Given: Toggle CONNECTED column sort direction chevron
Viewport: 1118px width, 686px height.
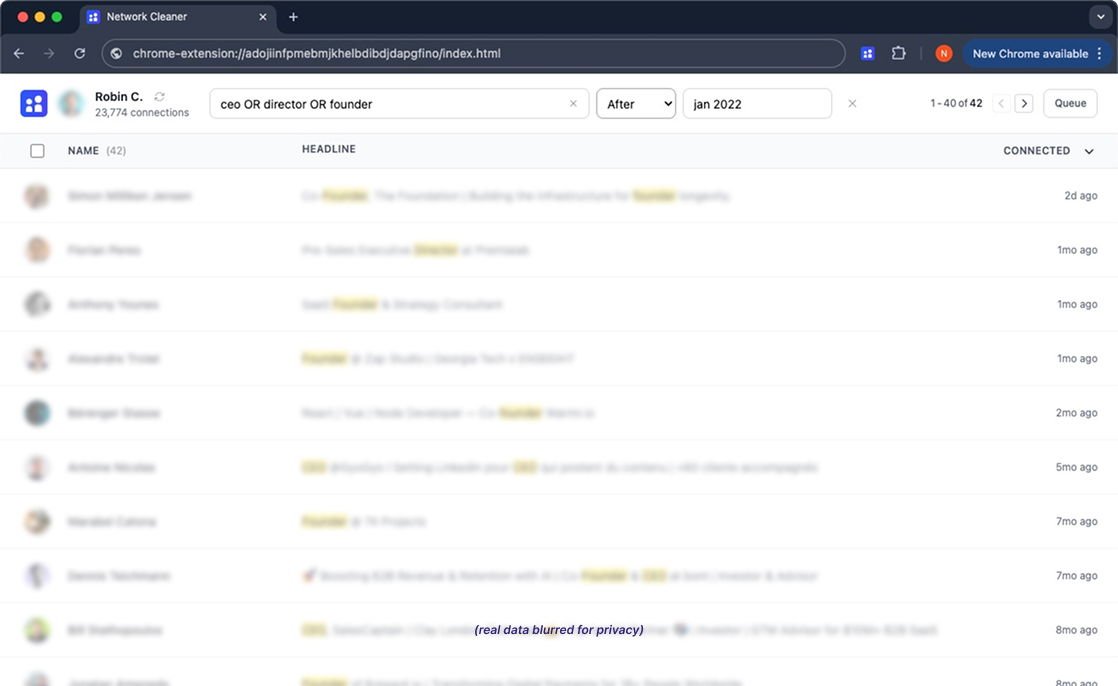Looking at the screenshot, I should (x=1088, y=150).
